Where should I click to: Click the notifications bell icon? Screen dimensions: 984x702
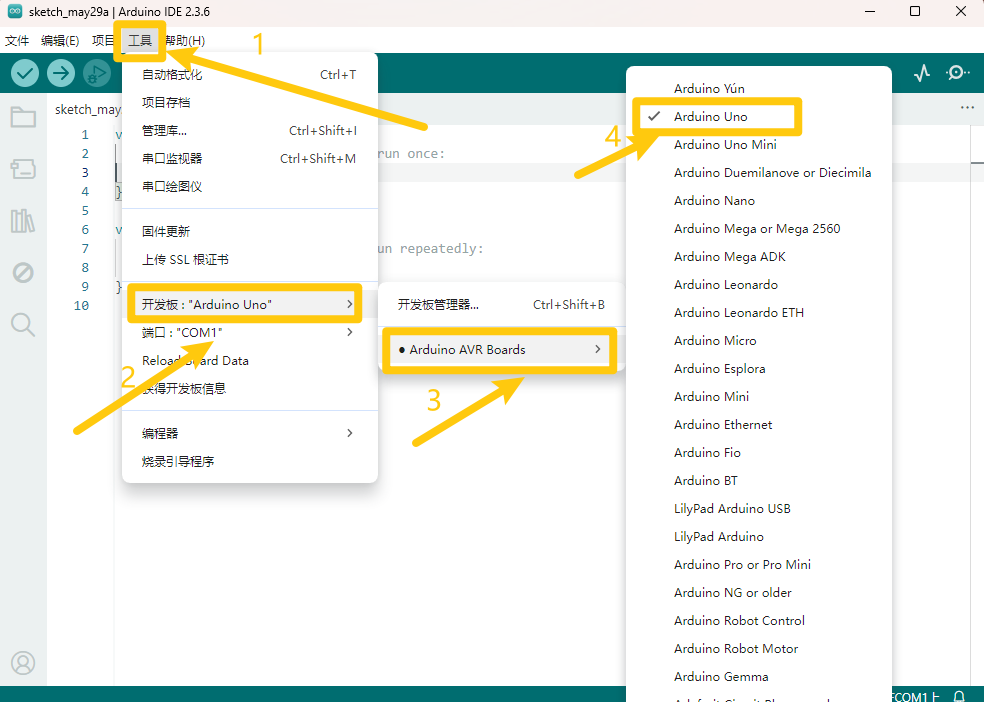click(x=959, y=696)
